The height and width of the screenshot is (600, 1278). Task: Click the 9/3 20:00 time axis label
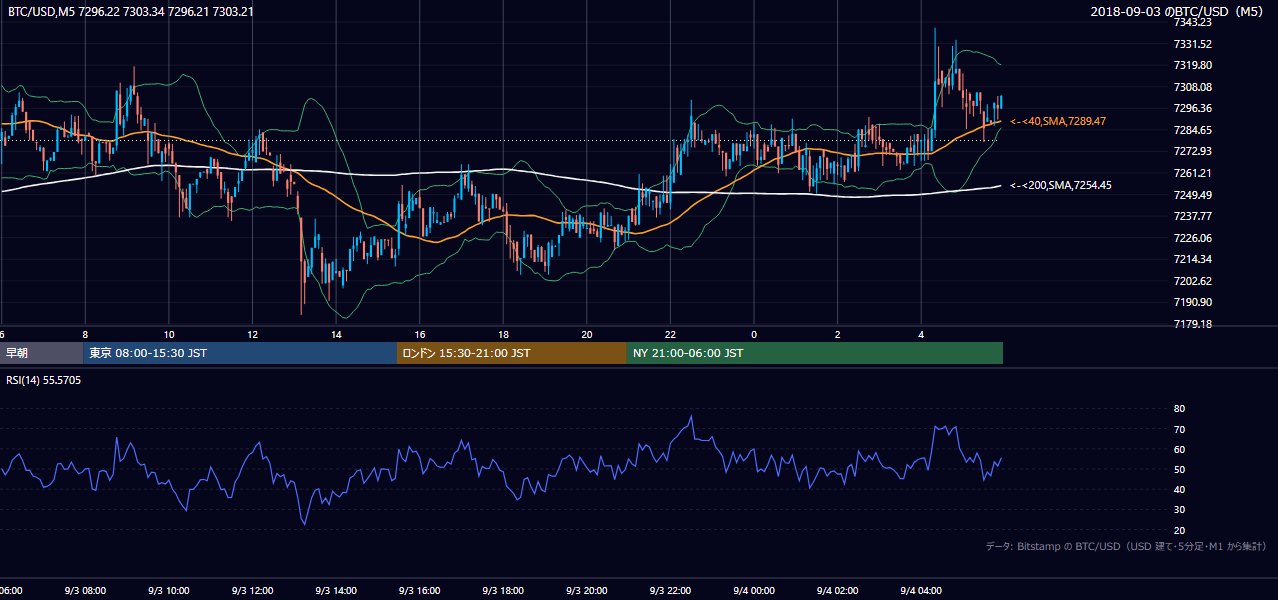point(586,591)
